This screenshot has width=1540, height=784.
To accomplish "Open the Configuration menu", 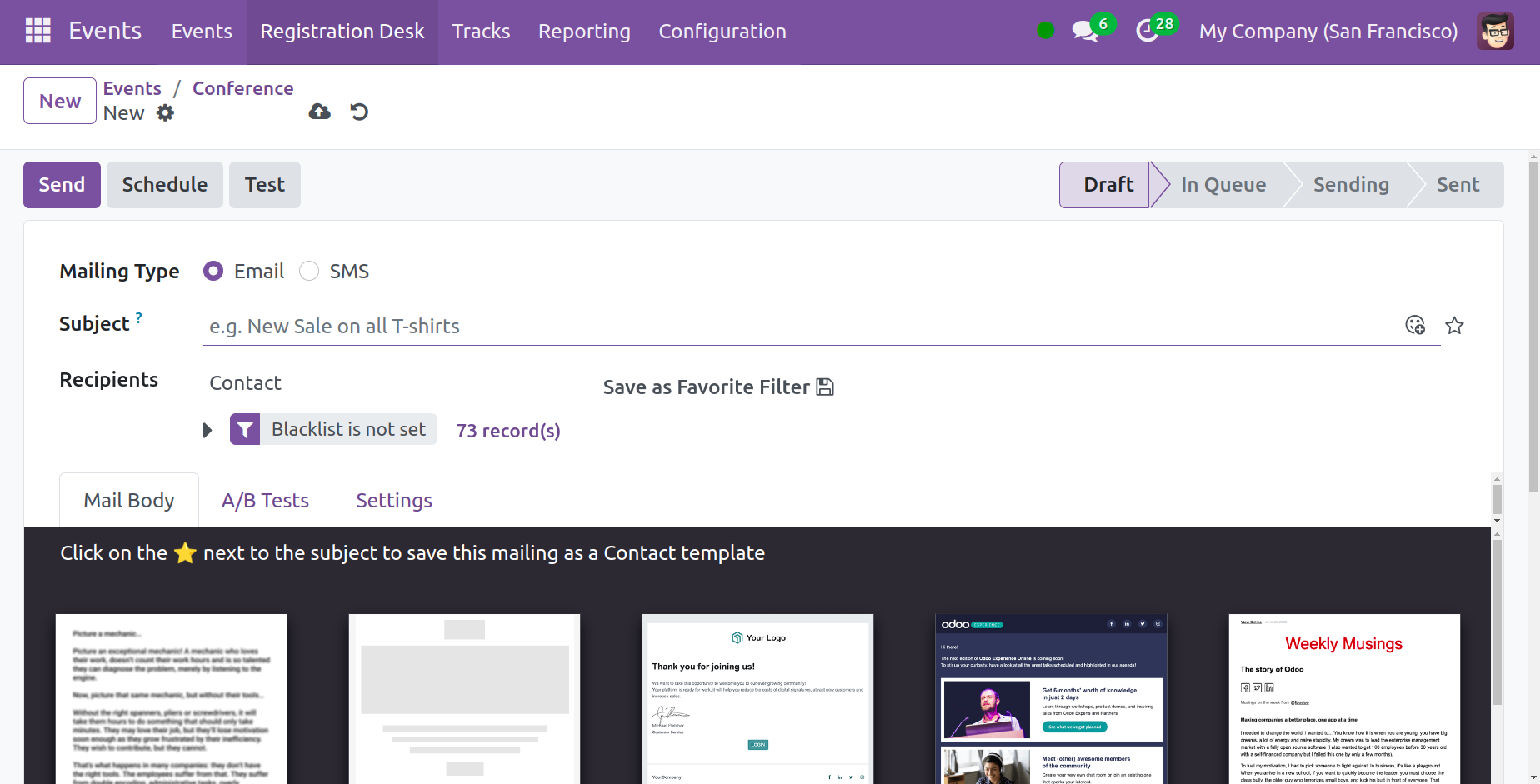I will coord(722,32).
